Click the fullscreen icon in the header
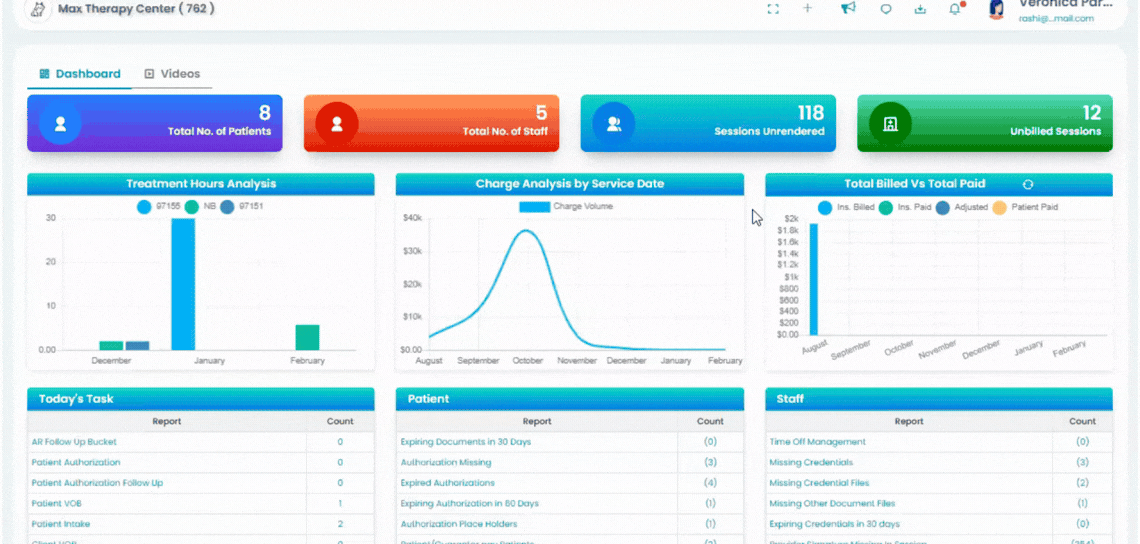Screen dimensions: 1140x544 pos(773,9)
